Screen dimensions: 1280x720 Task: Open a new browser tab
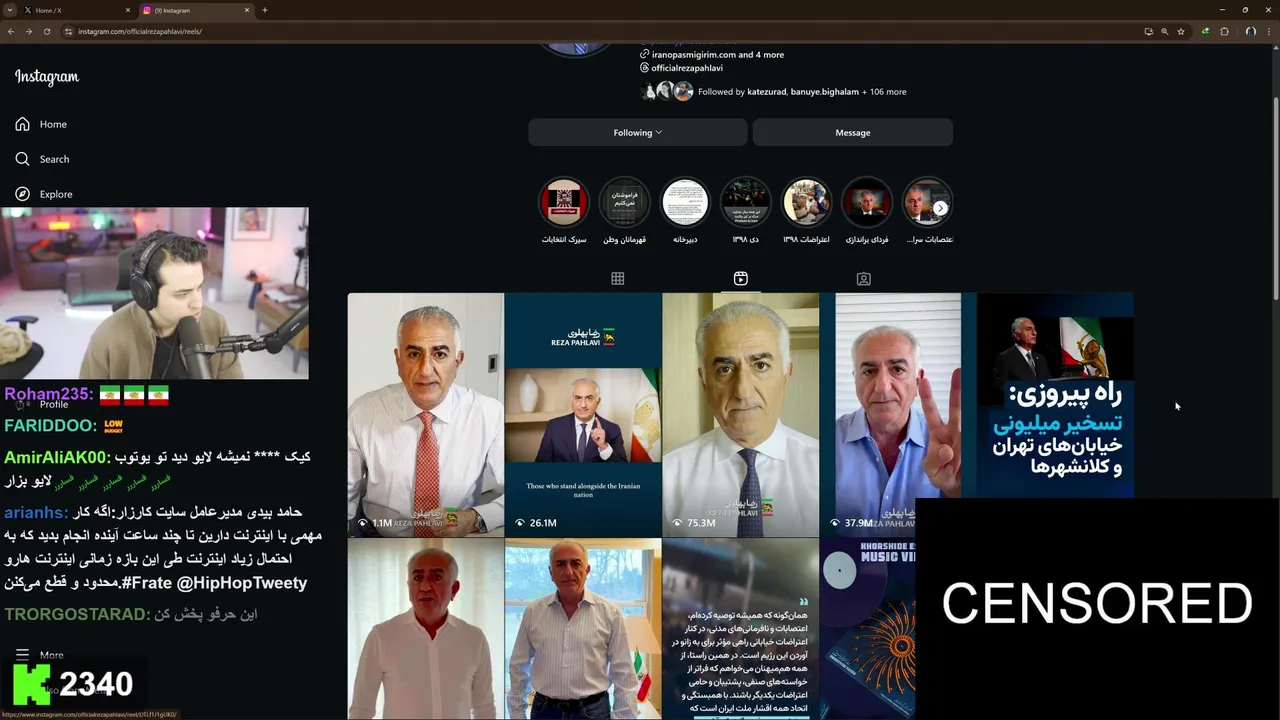tap(265, 10)
